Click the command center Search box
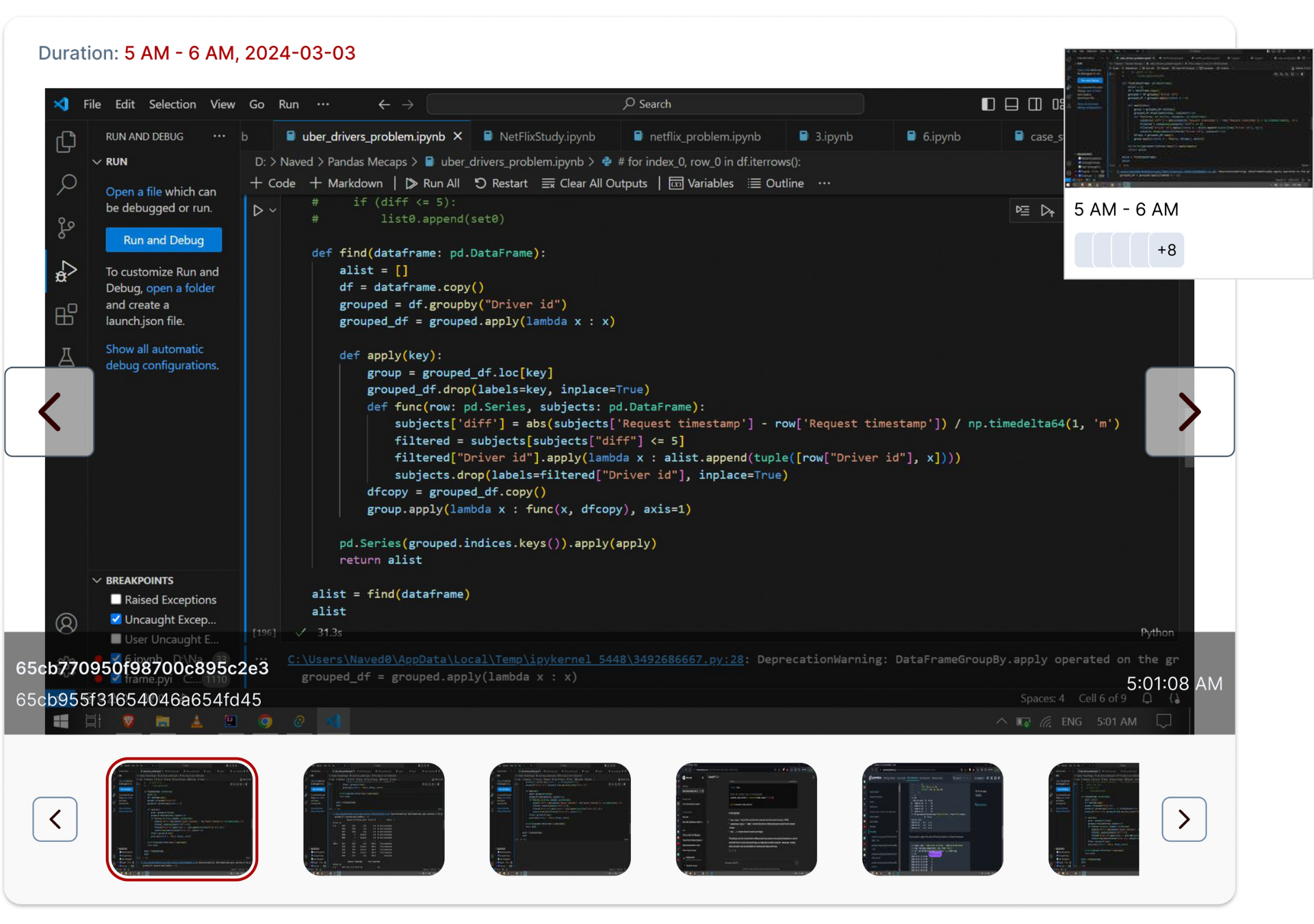 [645, 104]
